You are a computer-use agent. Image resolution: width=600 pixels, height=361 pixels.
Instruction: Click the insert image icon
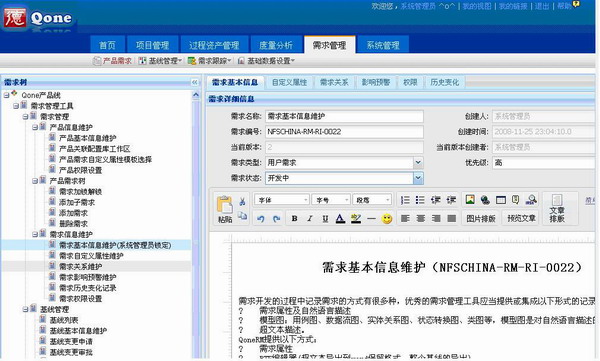[x=470, y=199]
